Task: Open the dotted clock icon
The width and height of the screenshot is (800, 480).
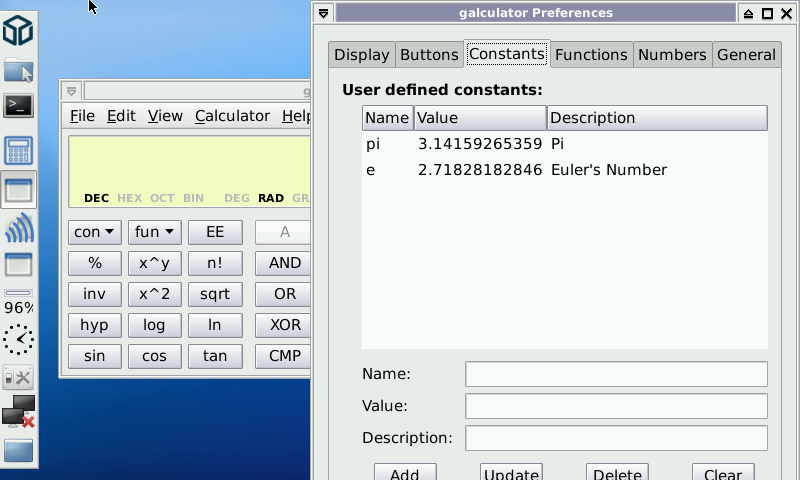Action: click(x=18, y=339)
